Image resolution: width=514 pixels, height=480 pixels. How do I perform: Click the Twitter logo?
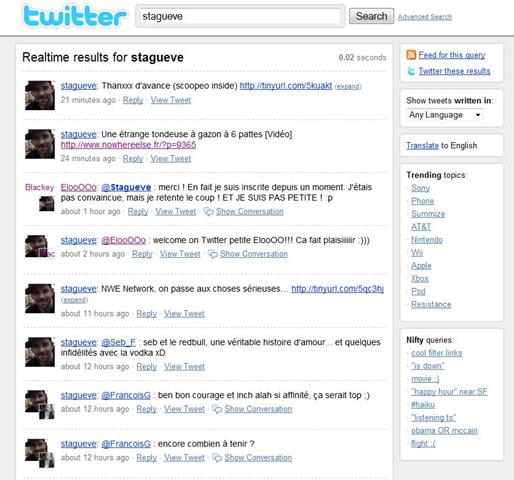click(x=75, y=15)
